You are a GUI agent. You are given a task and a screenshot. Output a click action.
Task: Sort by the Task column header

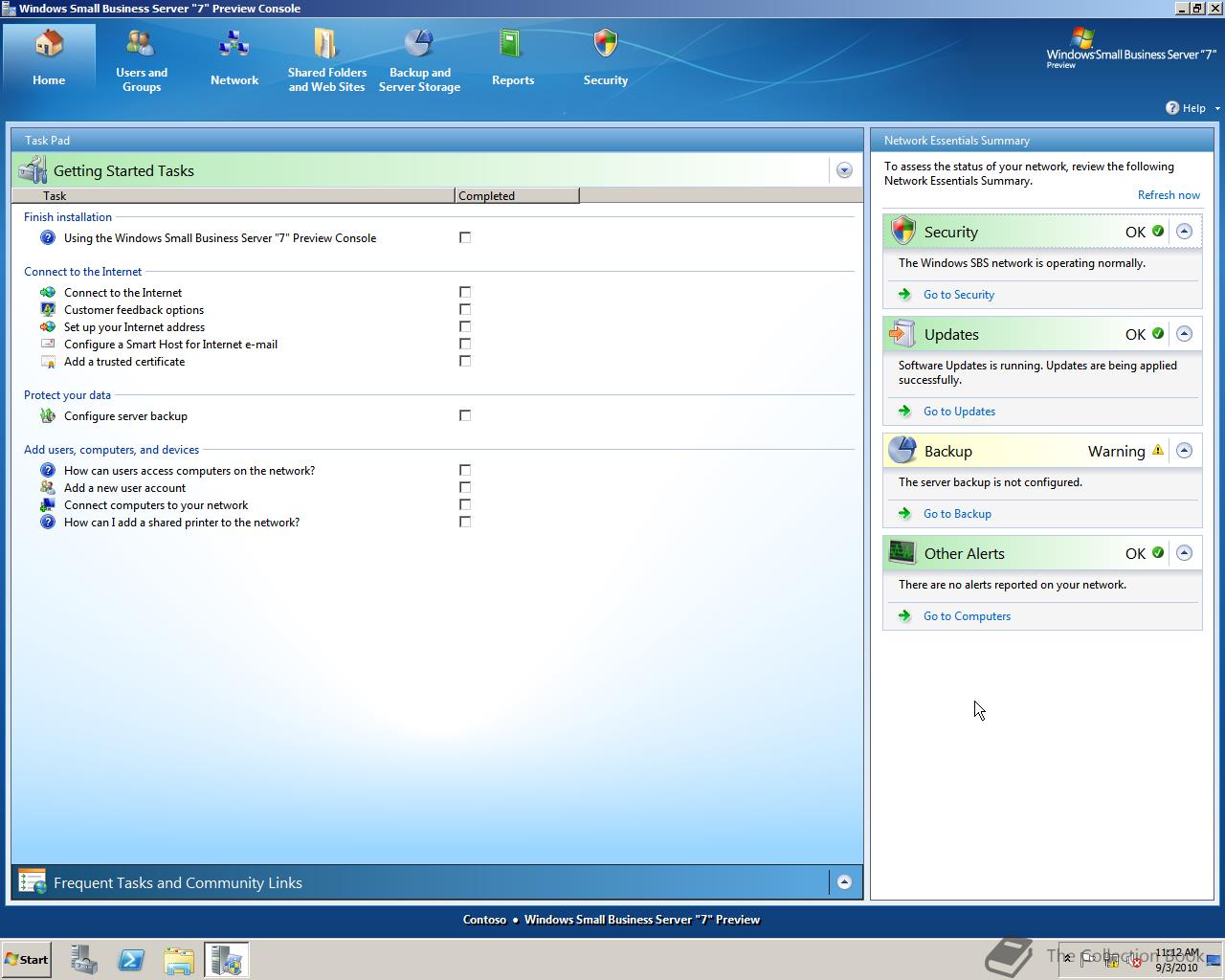click(233, 195)
